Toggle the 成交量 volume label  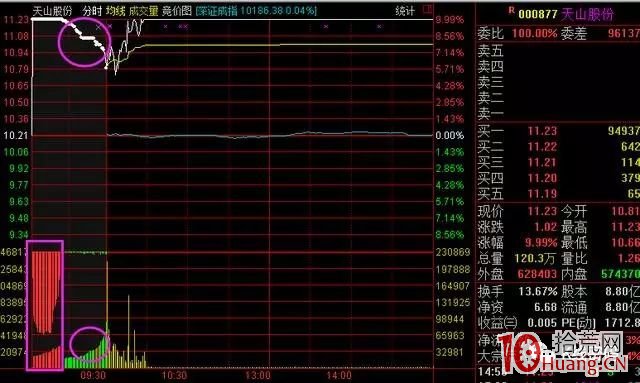[x=143, y=11]
